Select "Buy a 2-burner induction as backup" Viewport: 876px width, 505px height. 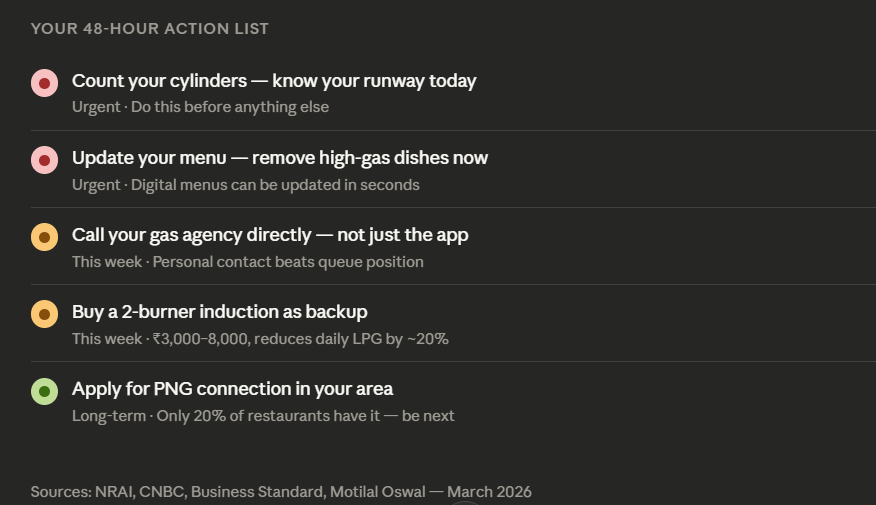219,312
